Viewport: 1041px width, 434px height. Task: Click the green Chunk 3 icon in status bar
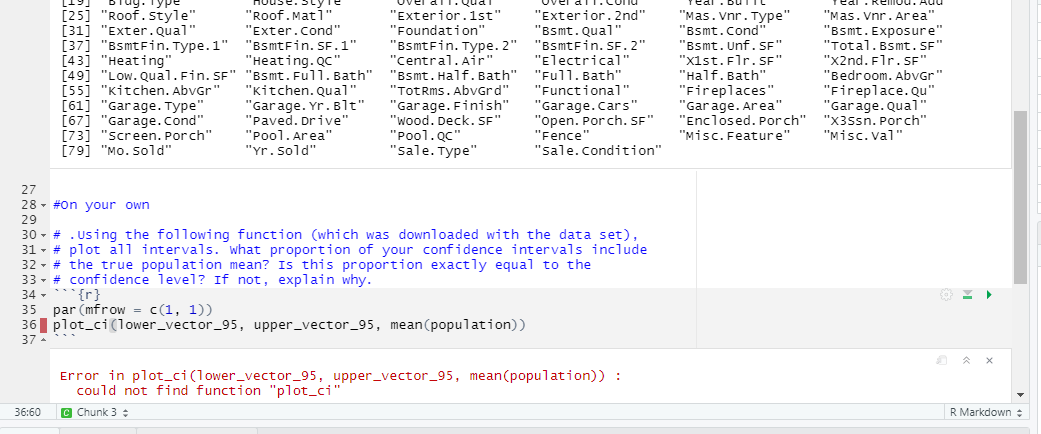tap(66, 413)
